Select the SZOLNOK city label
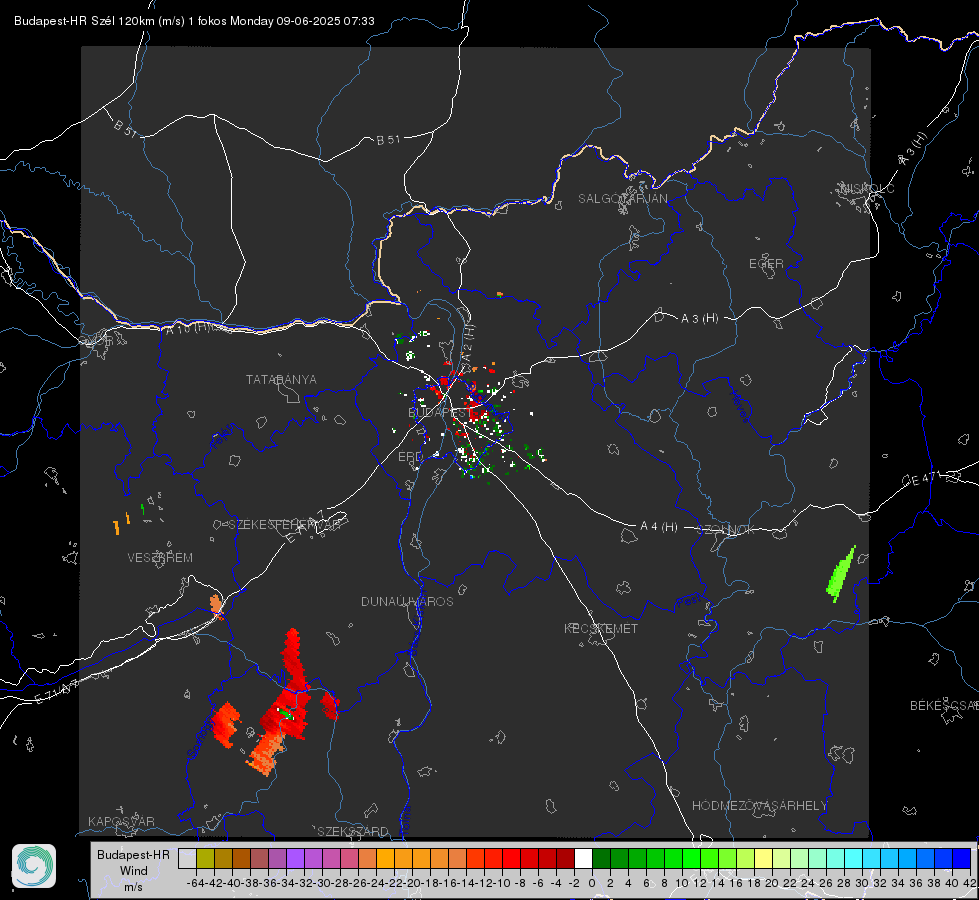Image resolution: width=979 pixels, height=900 pixels. click(x=727, y=530)
